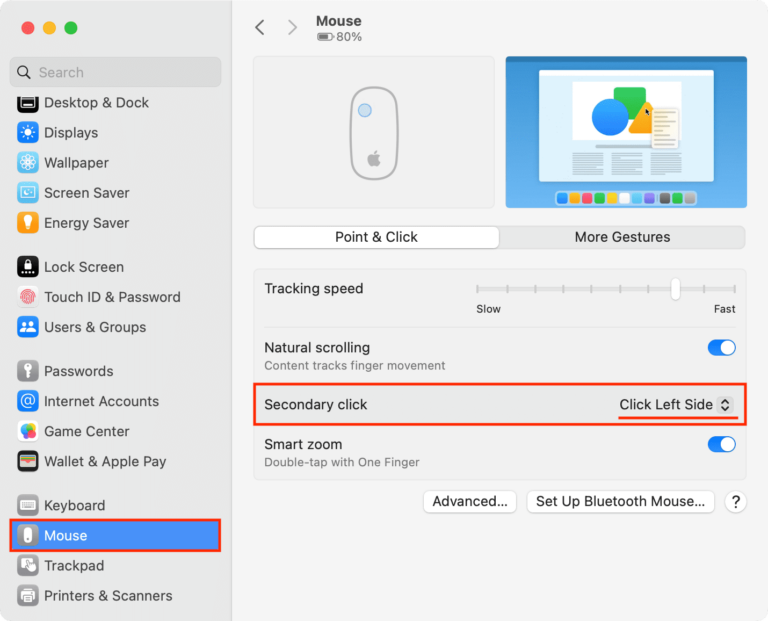The height and width of the screenshot is (621, 768).
Task: Open the Advanced… settings button
Action: (x=470, y=502)
